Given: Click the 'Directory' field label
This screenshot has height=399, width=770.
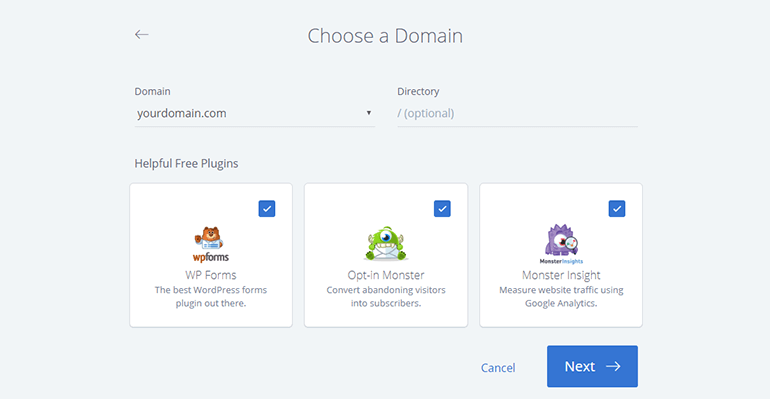Looking at the screenshot, I should (418, 91).
